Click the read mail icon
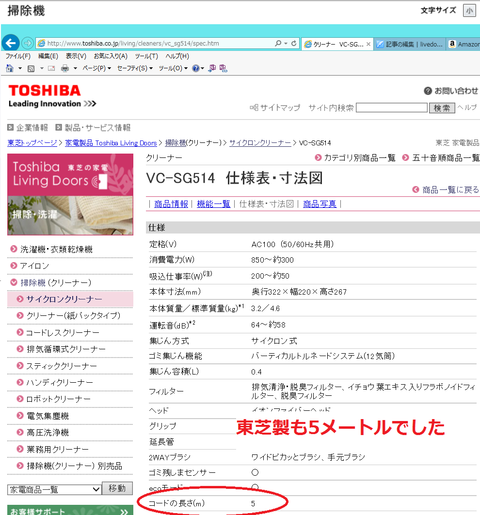Viewport: 480px width, 515px height. point(51,69)
